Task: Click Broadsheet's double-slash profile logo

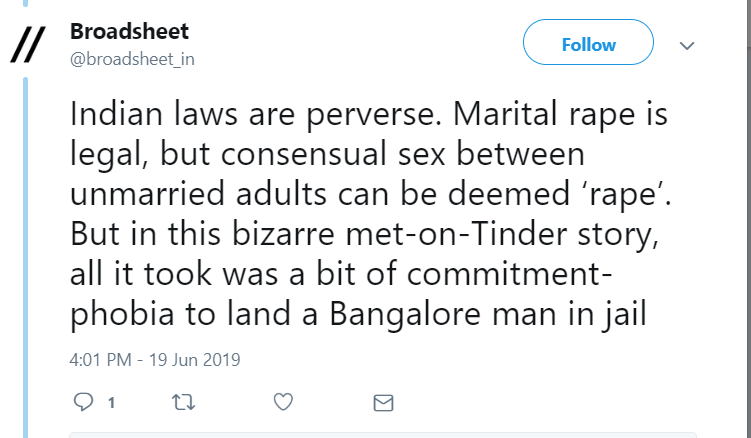Action: 28,45
